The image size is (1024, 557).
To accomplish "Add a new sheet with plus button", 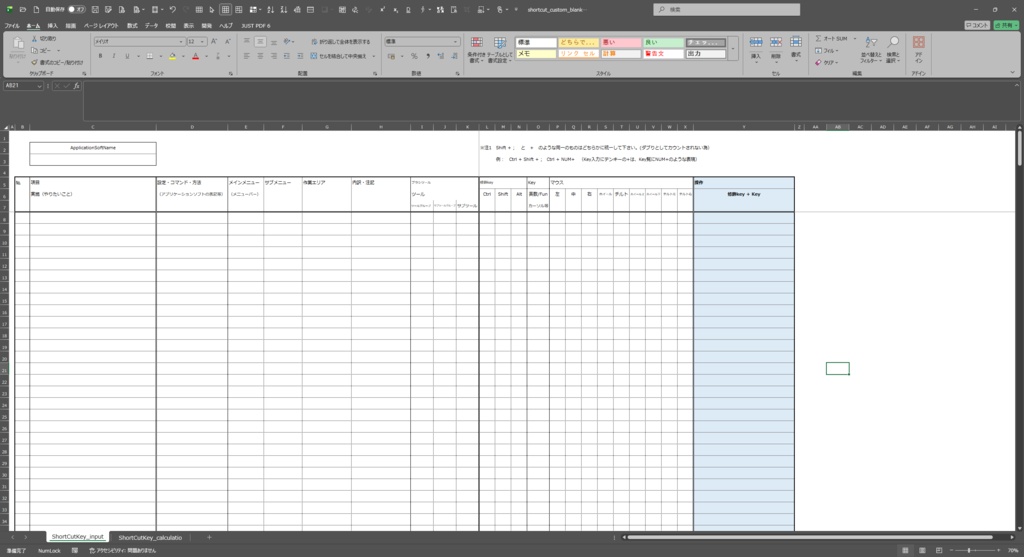I will tap(209, 537).
